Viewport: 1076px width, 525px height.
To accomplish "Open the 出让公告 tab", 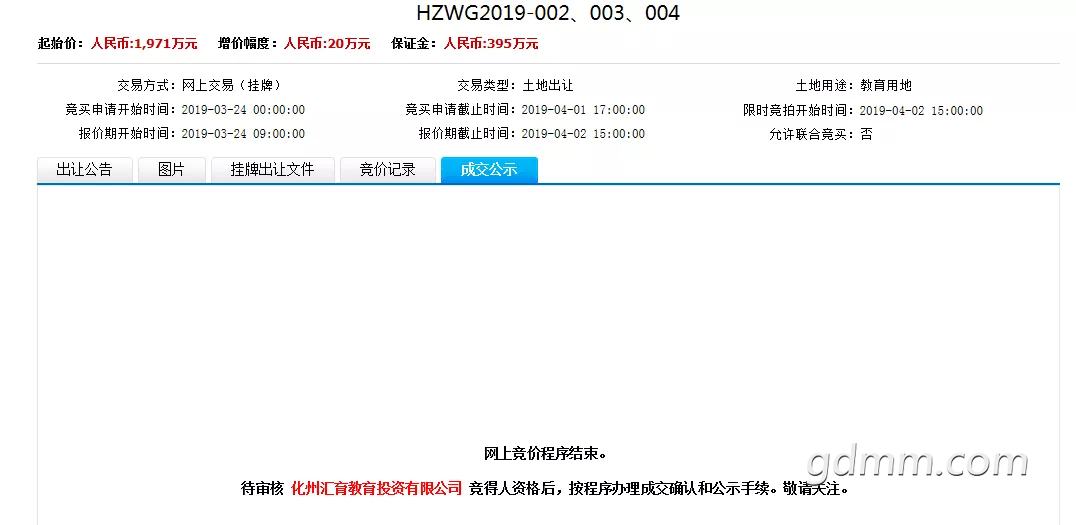I will click(84, 170).
